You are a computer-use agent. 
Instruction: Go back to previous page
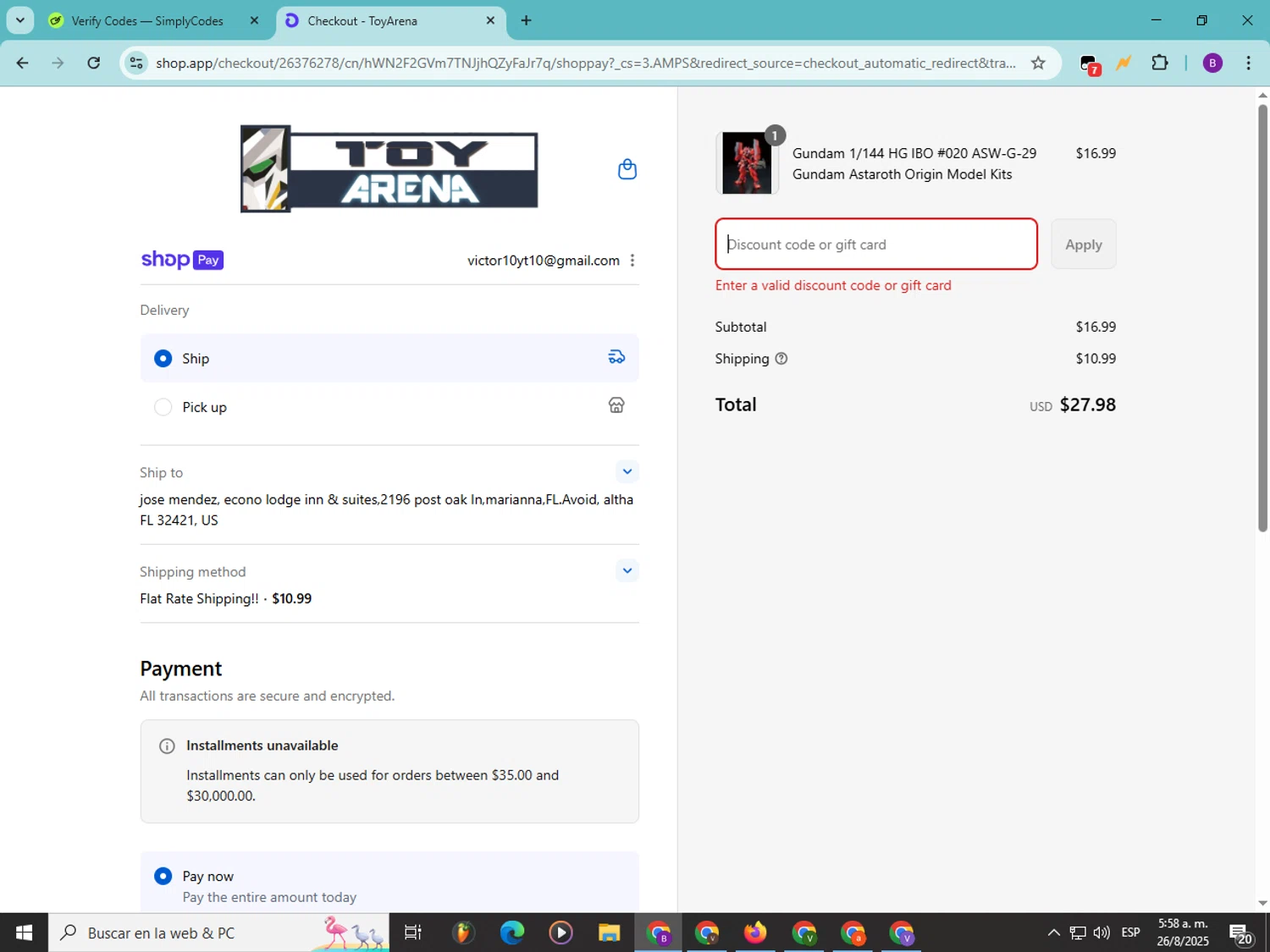pyautogui.click(x=23, y=63)
